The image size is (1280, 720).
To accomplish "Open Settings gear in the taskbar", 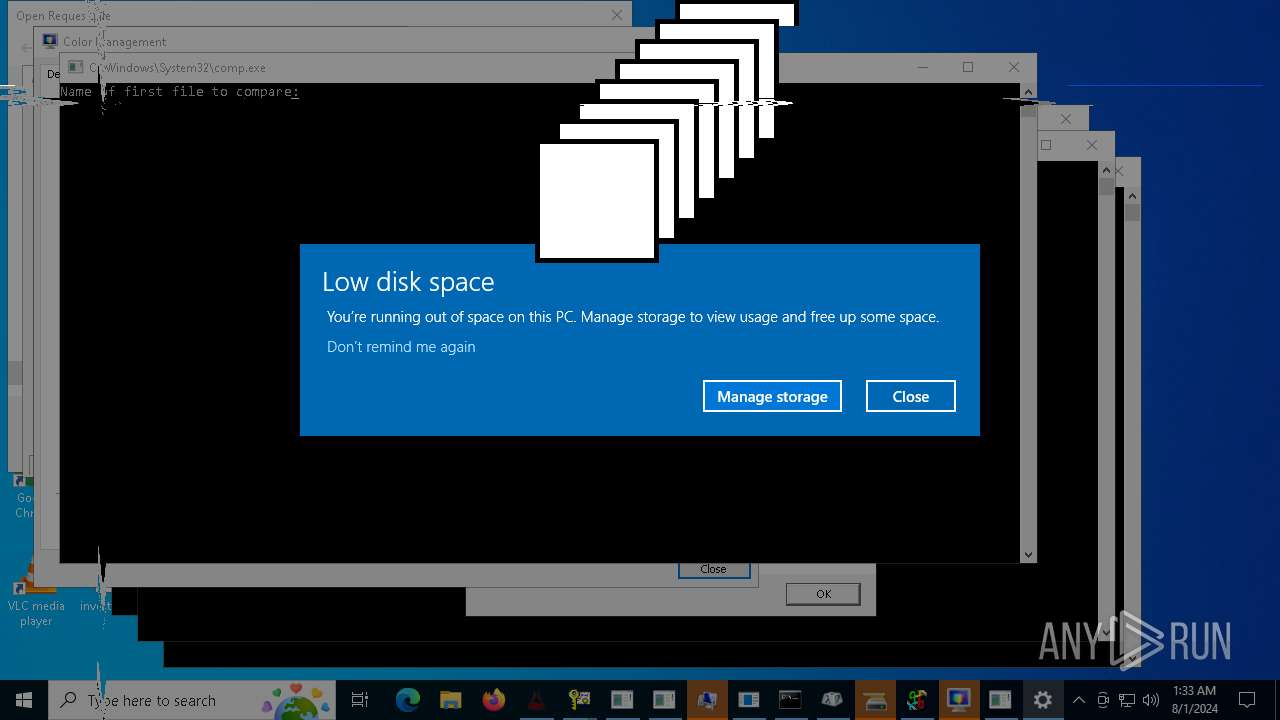I will [x=1042, y=700].
